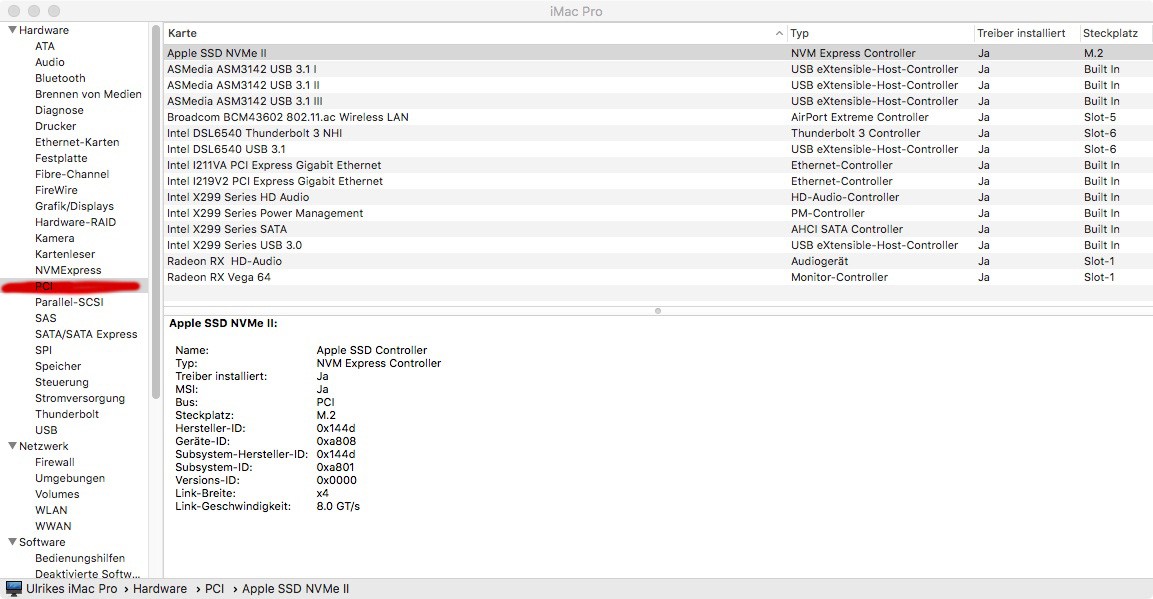This screenshot has width=1153, height=599.
Task: Click the computer icon in path bar
Action: 13,588
